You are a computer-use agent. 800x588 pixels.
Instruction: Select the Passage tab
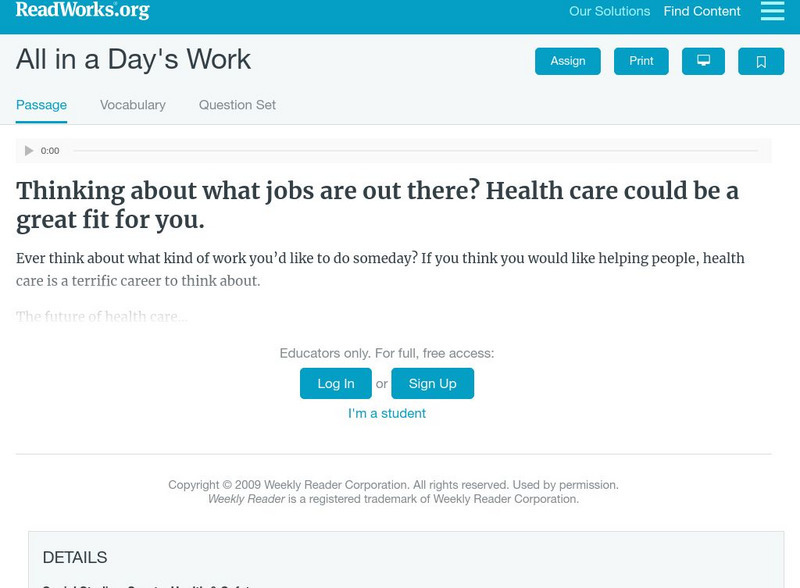coord(41,105)
